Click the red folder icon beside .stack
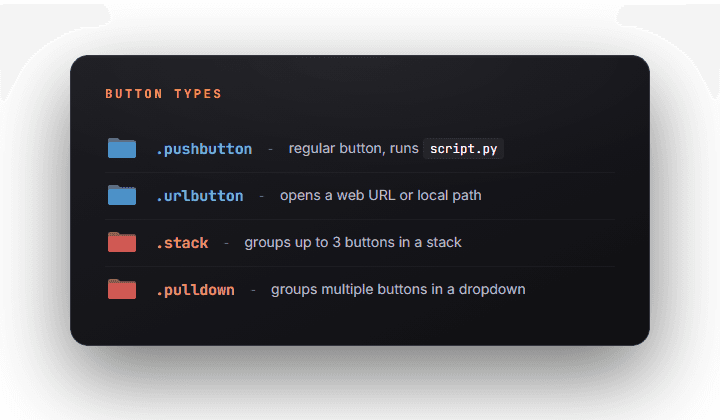The height and width of the screenshot is (420, 720). 122,242
